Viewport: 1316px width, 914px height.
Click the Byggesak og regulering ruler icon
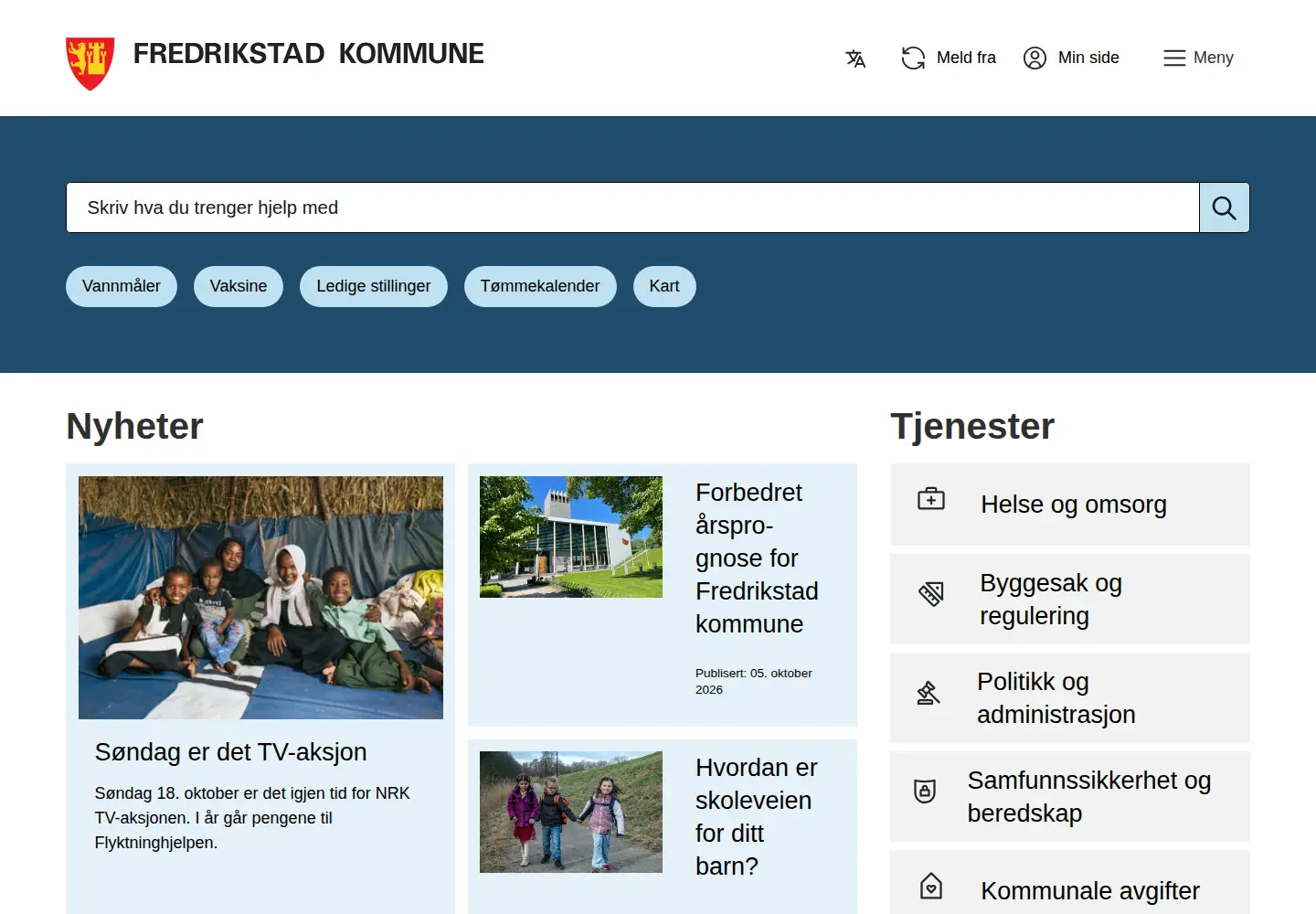point(931,594)
